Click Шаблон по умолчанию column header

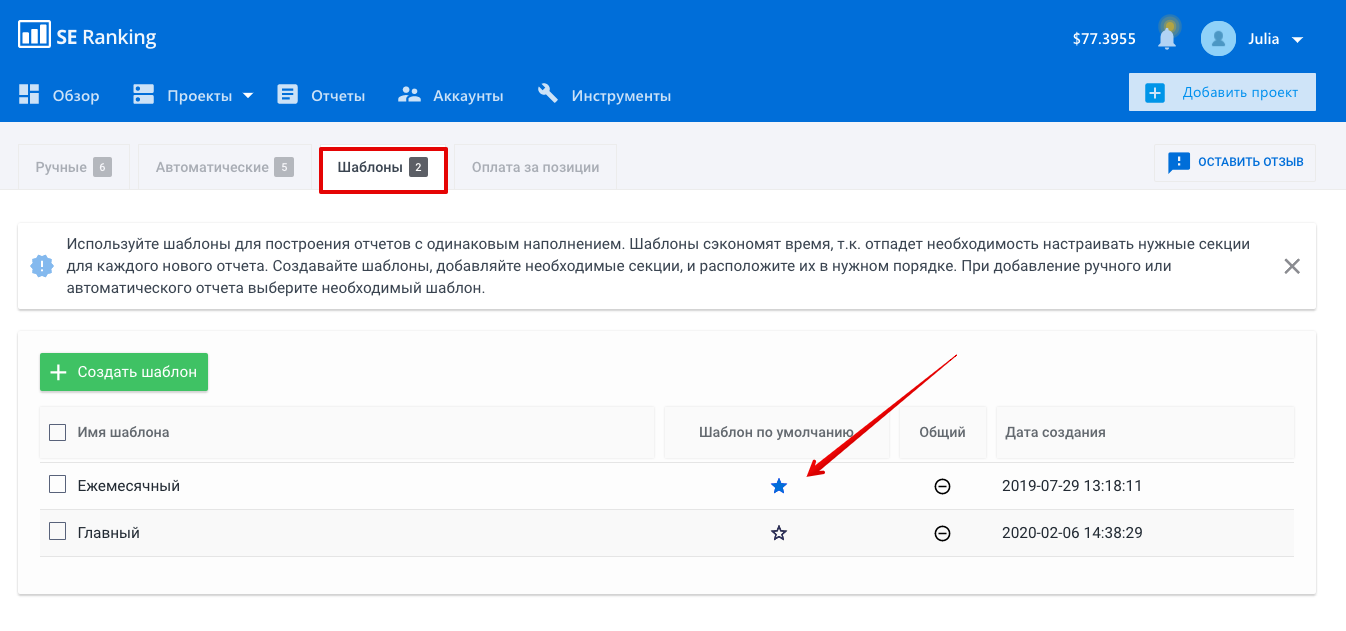point(776,433)
